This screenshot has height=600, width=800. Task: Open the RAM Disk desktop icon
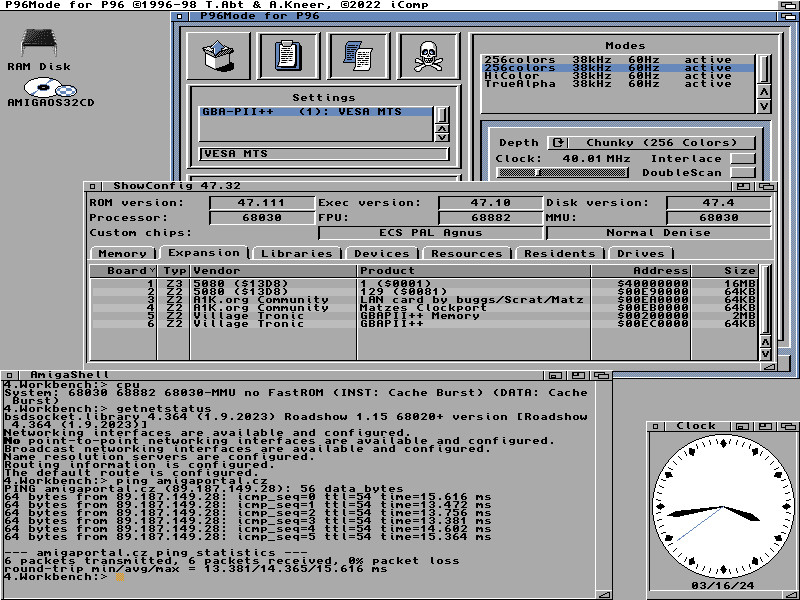[x=39, y=44]
